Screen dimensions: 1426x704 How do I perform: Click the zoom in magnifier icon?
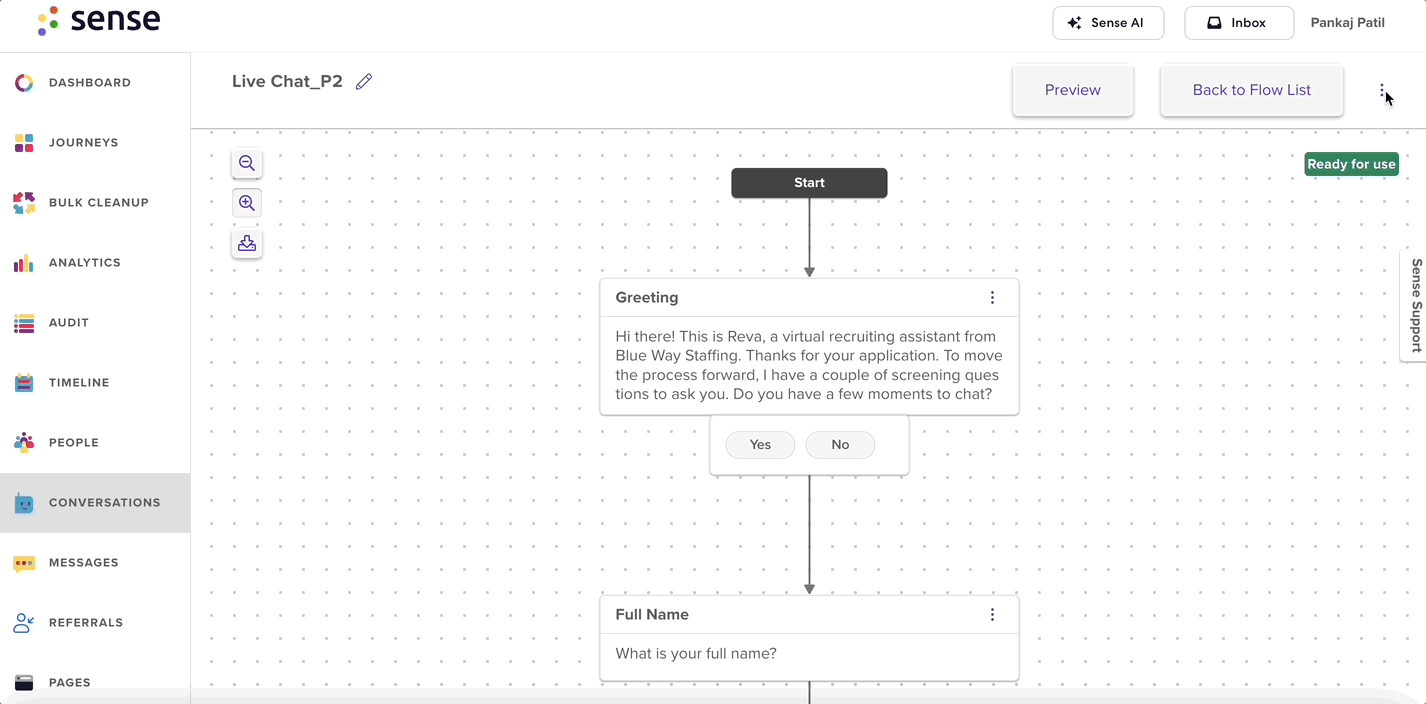coord(247,203)
